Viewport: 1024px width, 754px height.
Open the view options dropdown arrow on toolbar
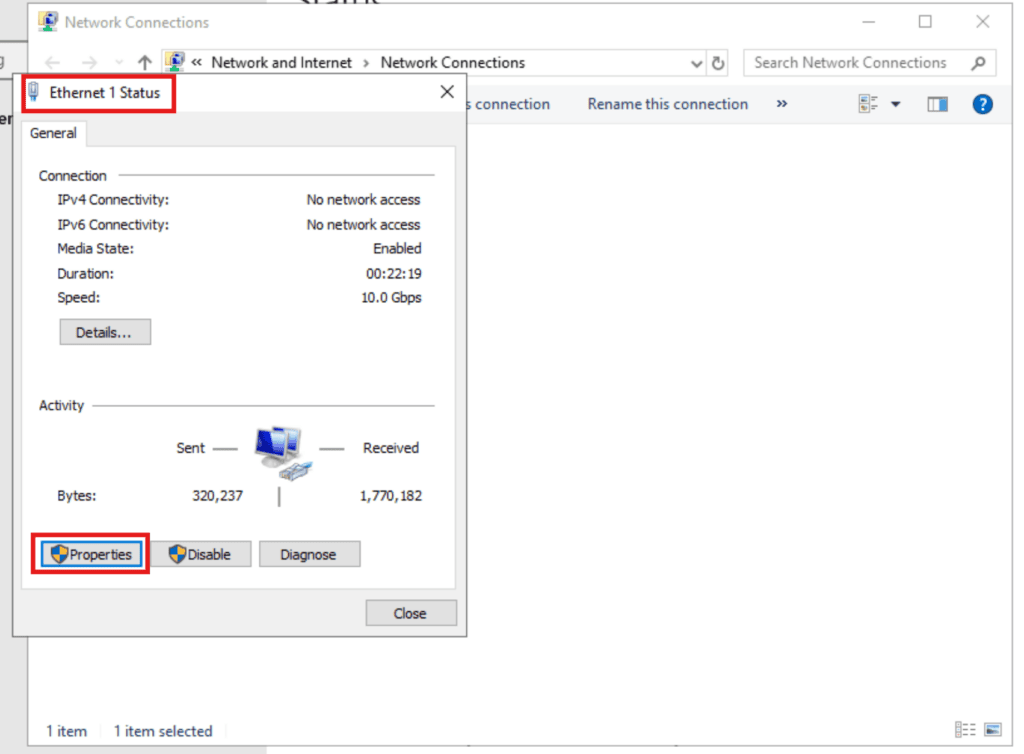coord(895,103)
